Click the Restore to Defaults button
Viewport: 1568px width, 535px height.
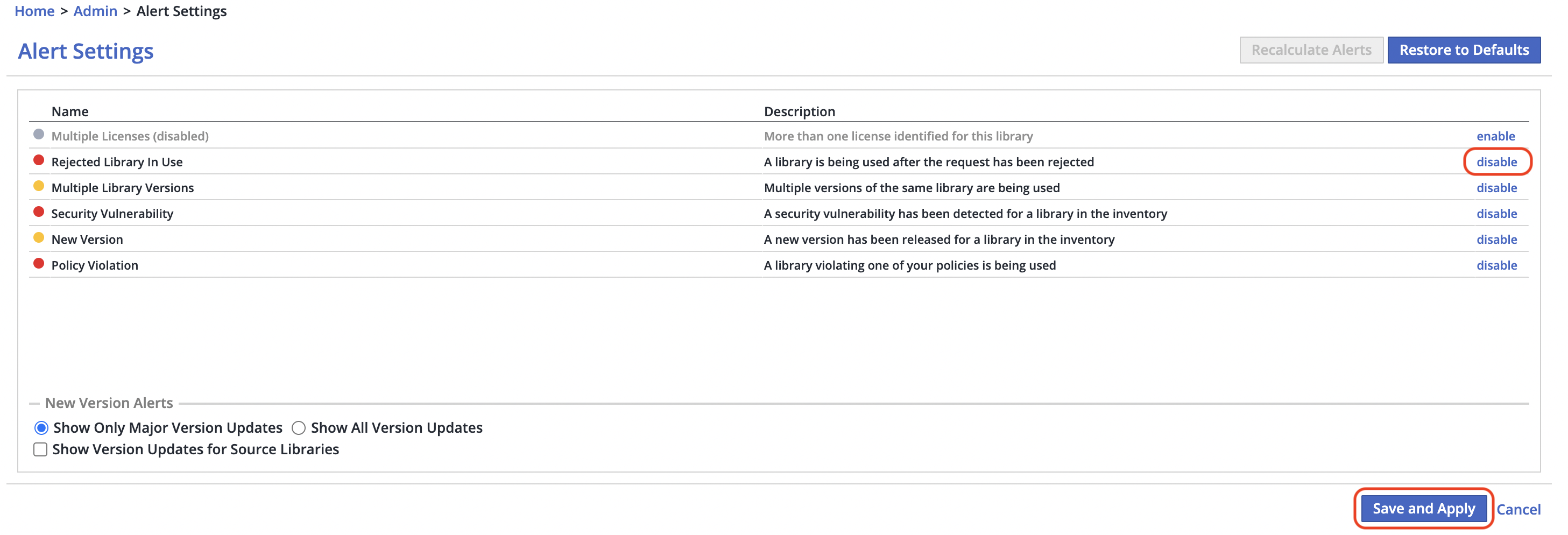(1463, 50)
